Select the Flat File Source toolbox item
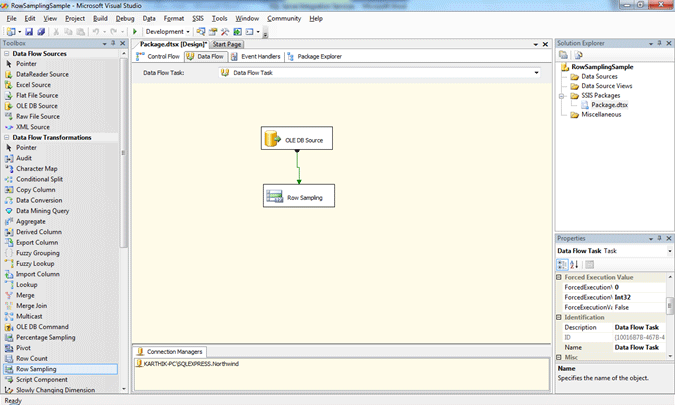Image resolution: width=675 pixels, height=405 pixels. pyautogui.click(x=37, y=96)
